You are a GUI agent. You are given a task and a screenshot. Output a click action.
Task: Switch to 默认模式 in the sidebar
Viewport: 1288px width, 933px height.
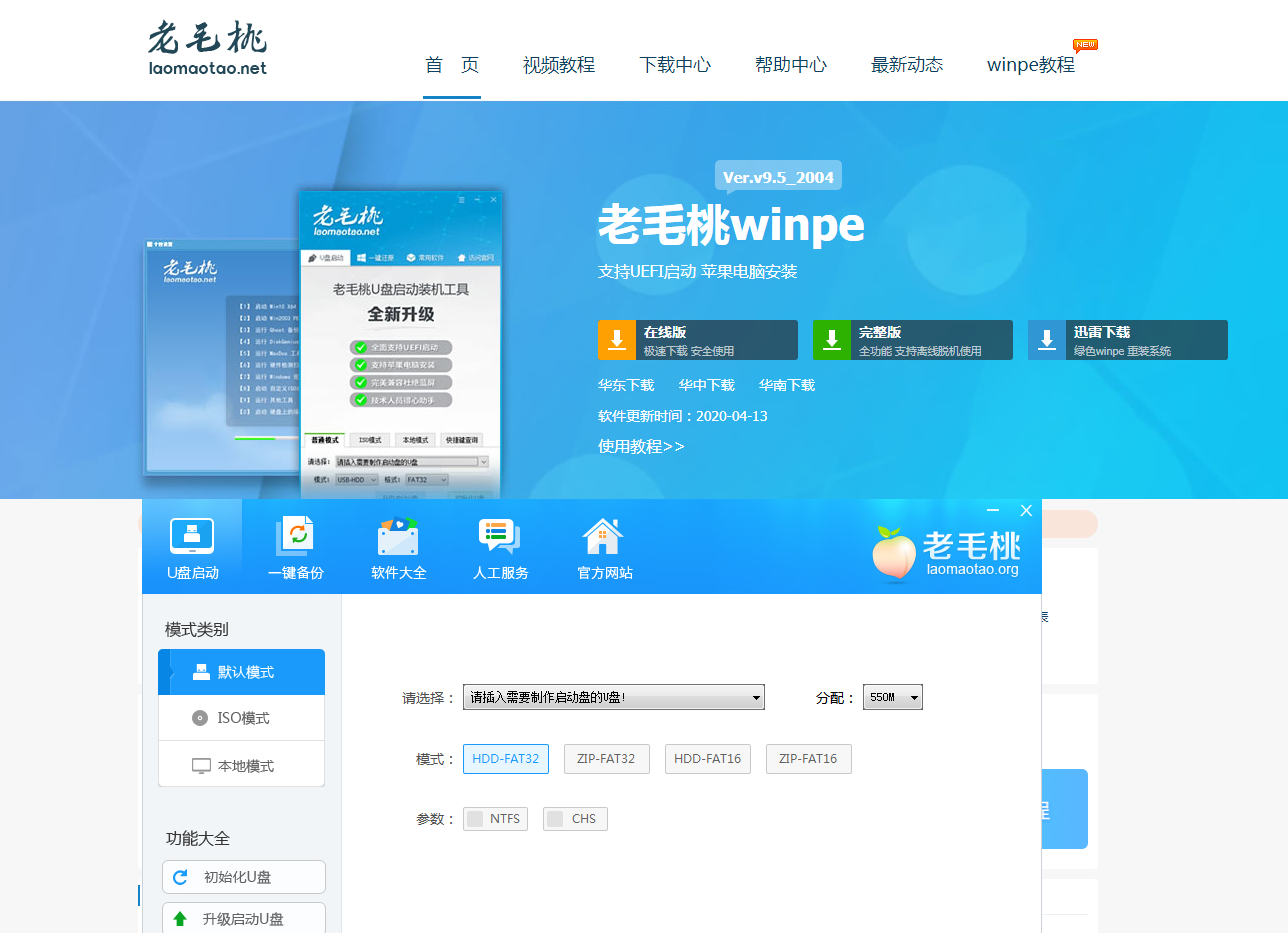click(x=242, y=672)
